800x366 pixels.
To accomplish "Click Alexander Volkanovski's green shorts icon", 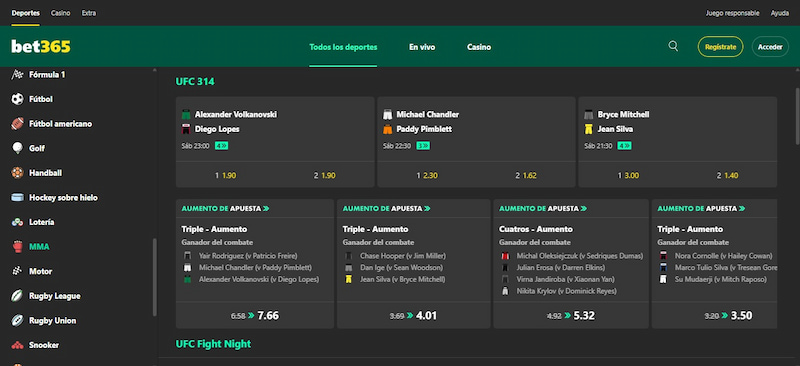I will (186, 114).
